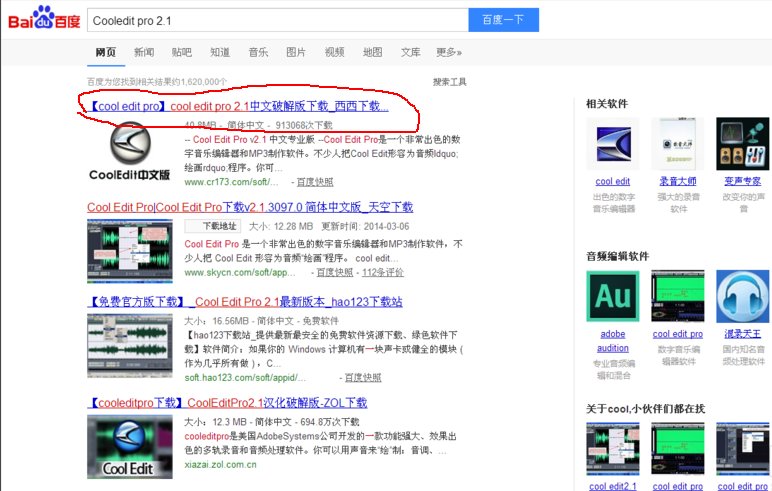This screenshot has height=491, width=772.
Task: Click the 录音大师 software icon
Action: [x=677, y=144]
